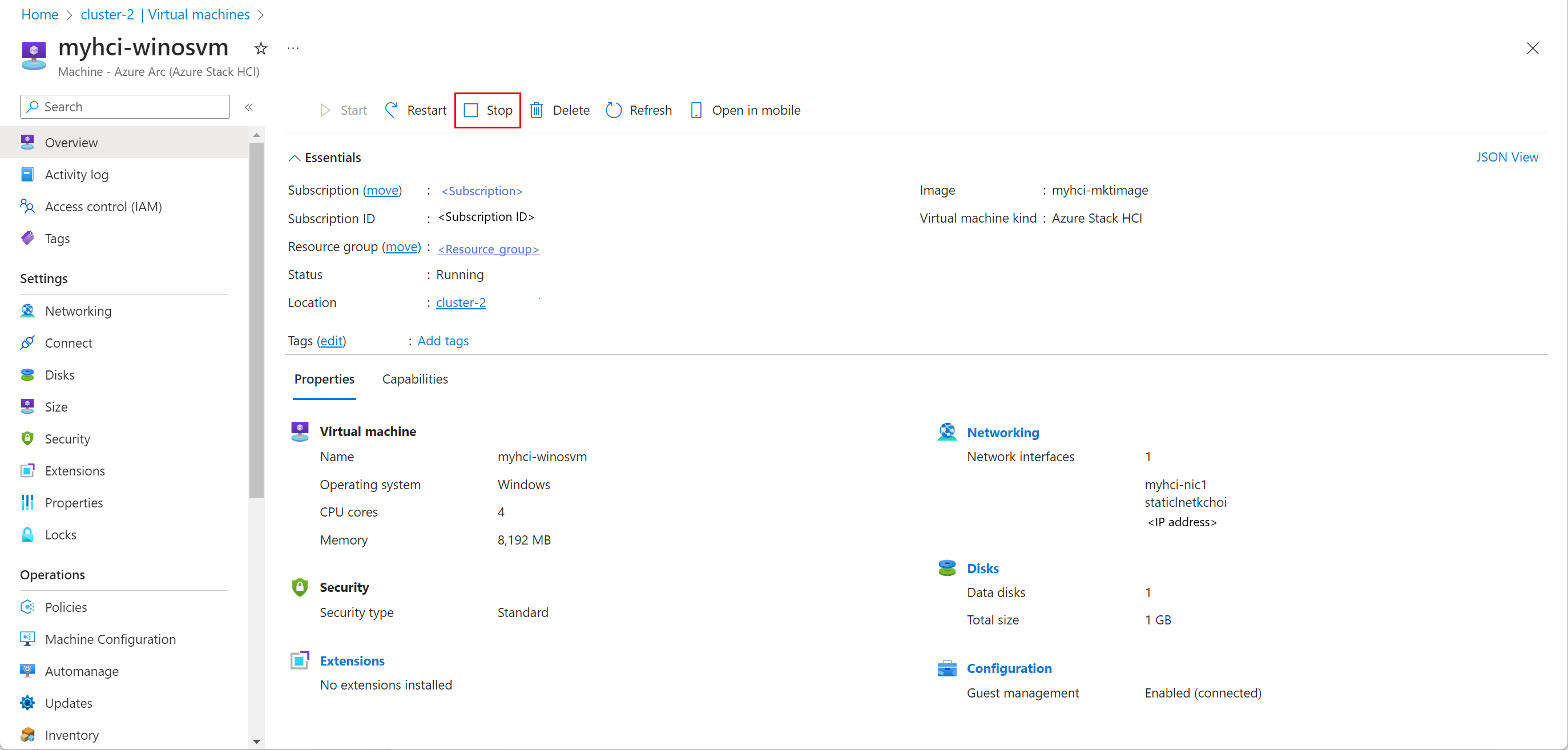
Task: Click the sidebar scrollbar down arrow
Action: click(x=256, y=741)
